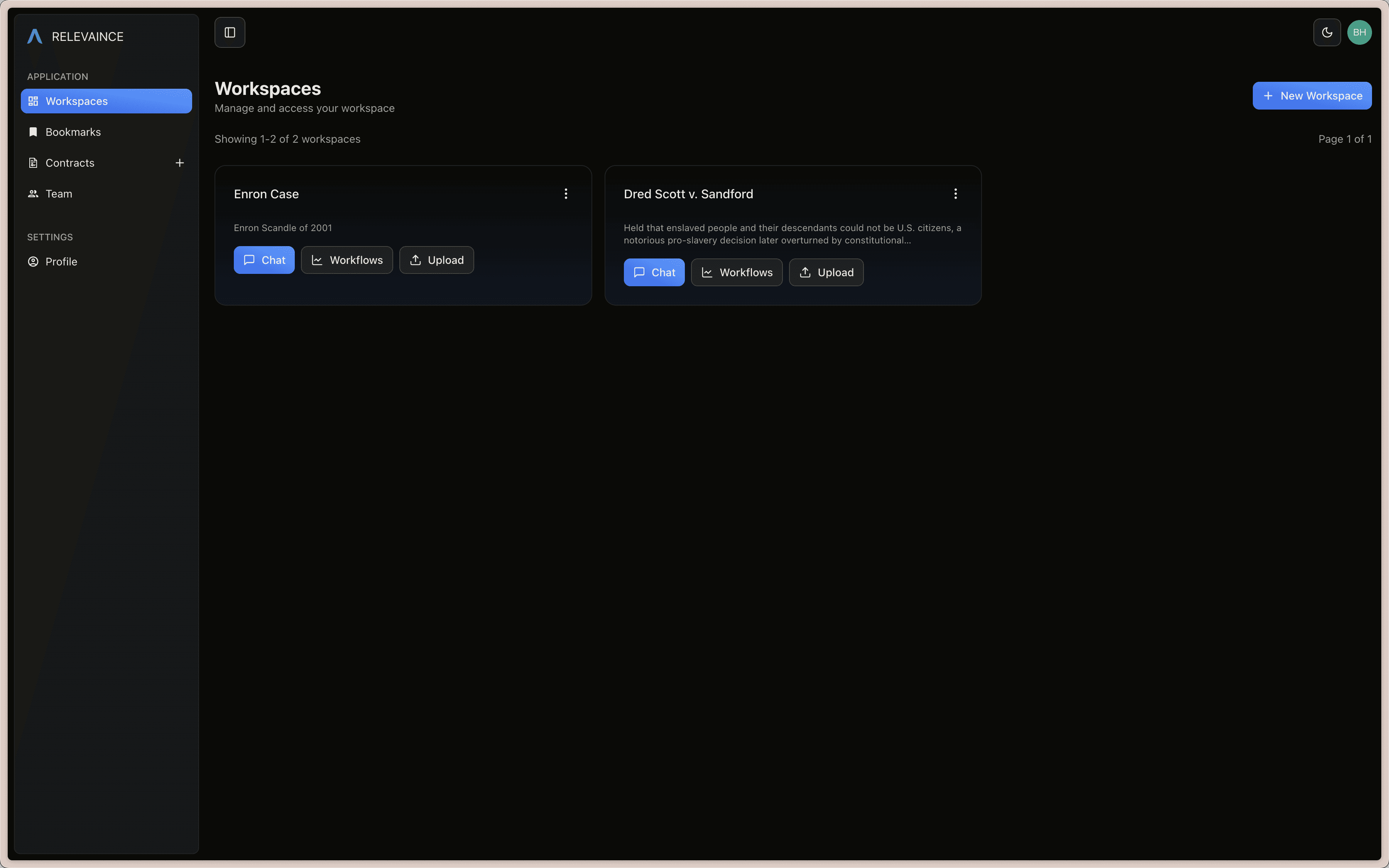Open the Dred Scott v. Sandford card title
The width and height of the screenshot is (1389, 868).
[x=688, y=194]
